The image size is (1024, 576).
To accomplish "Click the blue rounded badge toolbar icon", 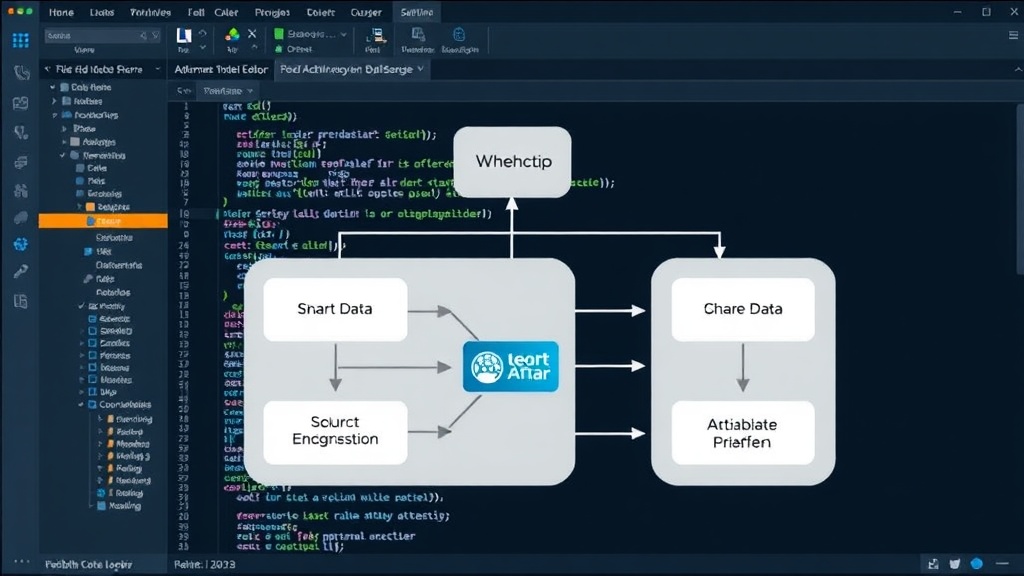I will tap(459, 35).
